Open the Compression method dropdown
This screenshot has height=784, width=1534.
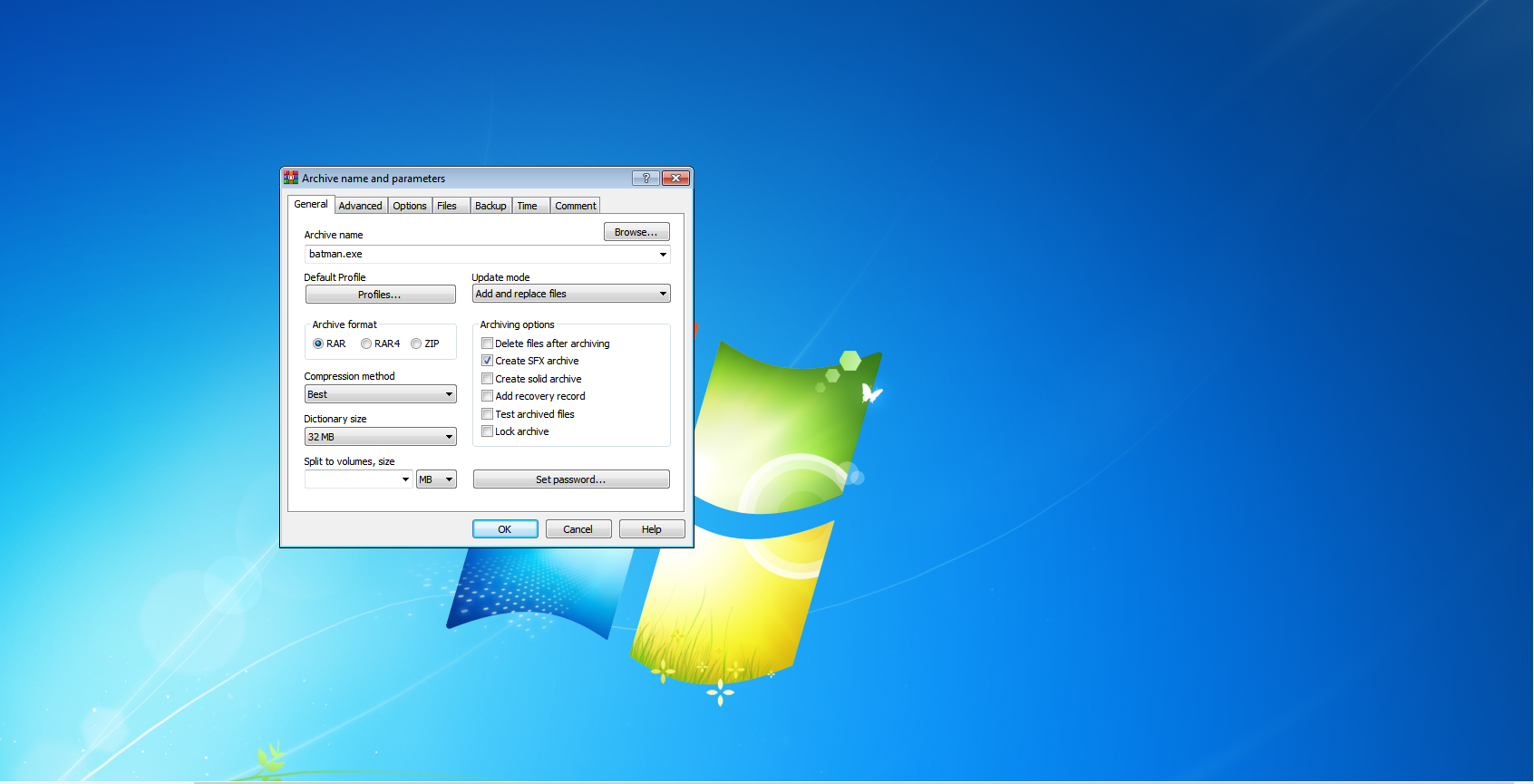tap(380, 394)
